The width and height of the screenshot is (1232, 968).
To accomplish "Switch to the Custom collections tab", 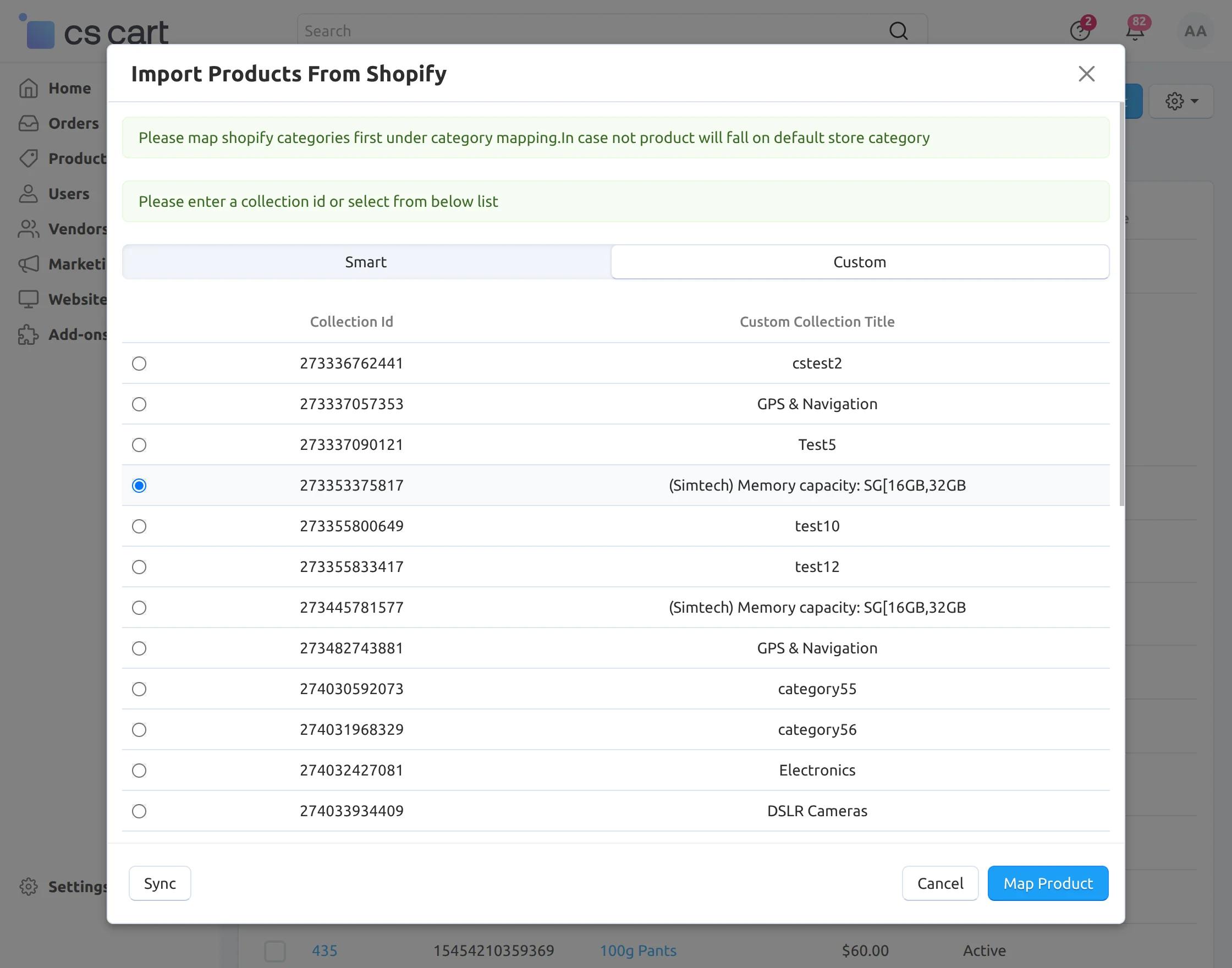I will coord(859,262).
